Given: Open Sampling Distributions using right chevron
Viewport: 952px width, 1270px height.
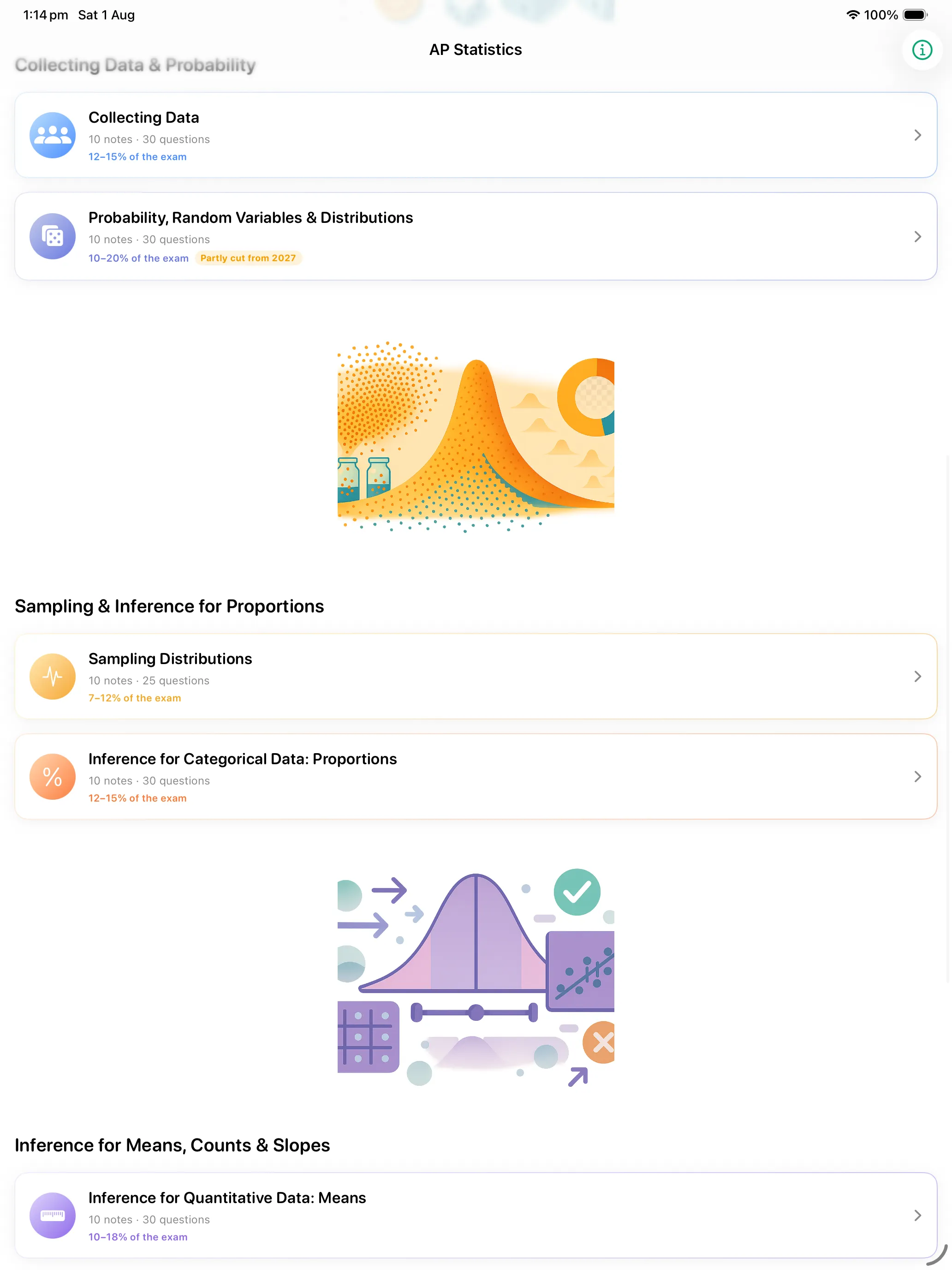Looking at the screenshot, I should [x=917, y=677].
